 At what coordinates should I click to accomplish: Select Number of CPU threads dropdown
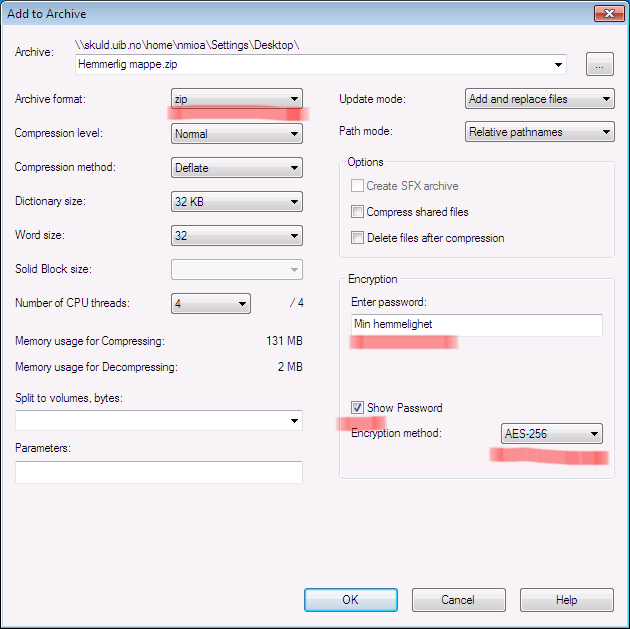pos(210,304)
